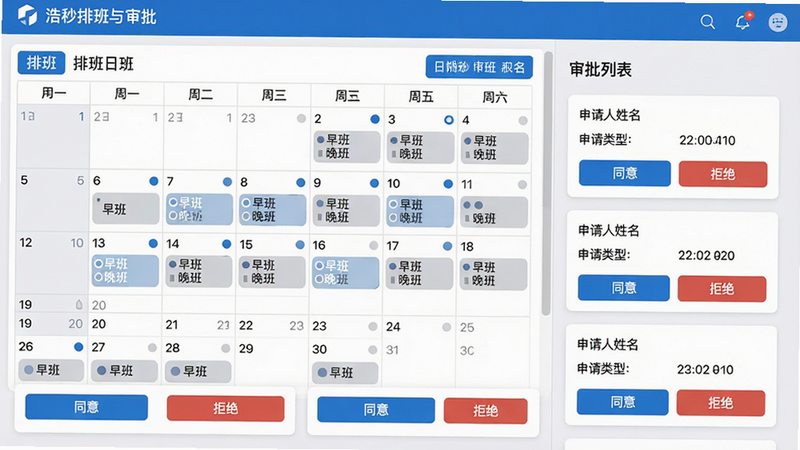Click the blue dot on day 15
Image resolution: width=800 pixels, height=450 pixels.
coord(300,245)
